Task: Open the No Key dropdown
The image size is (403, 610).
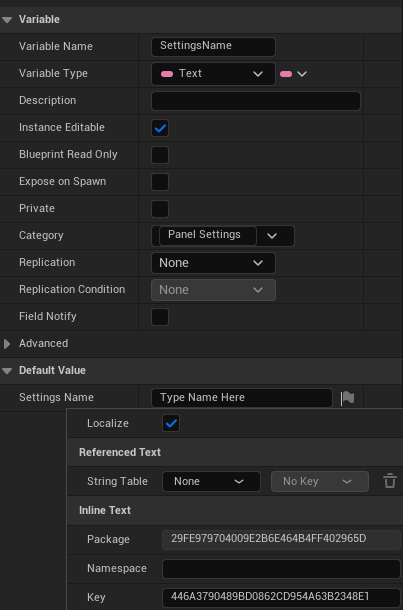Action: pyautogui.click(x=320, y=482)
